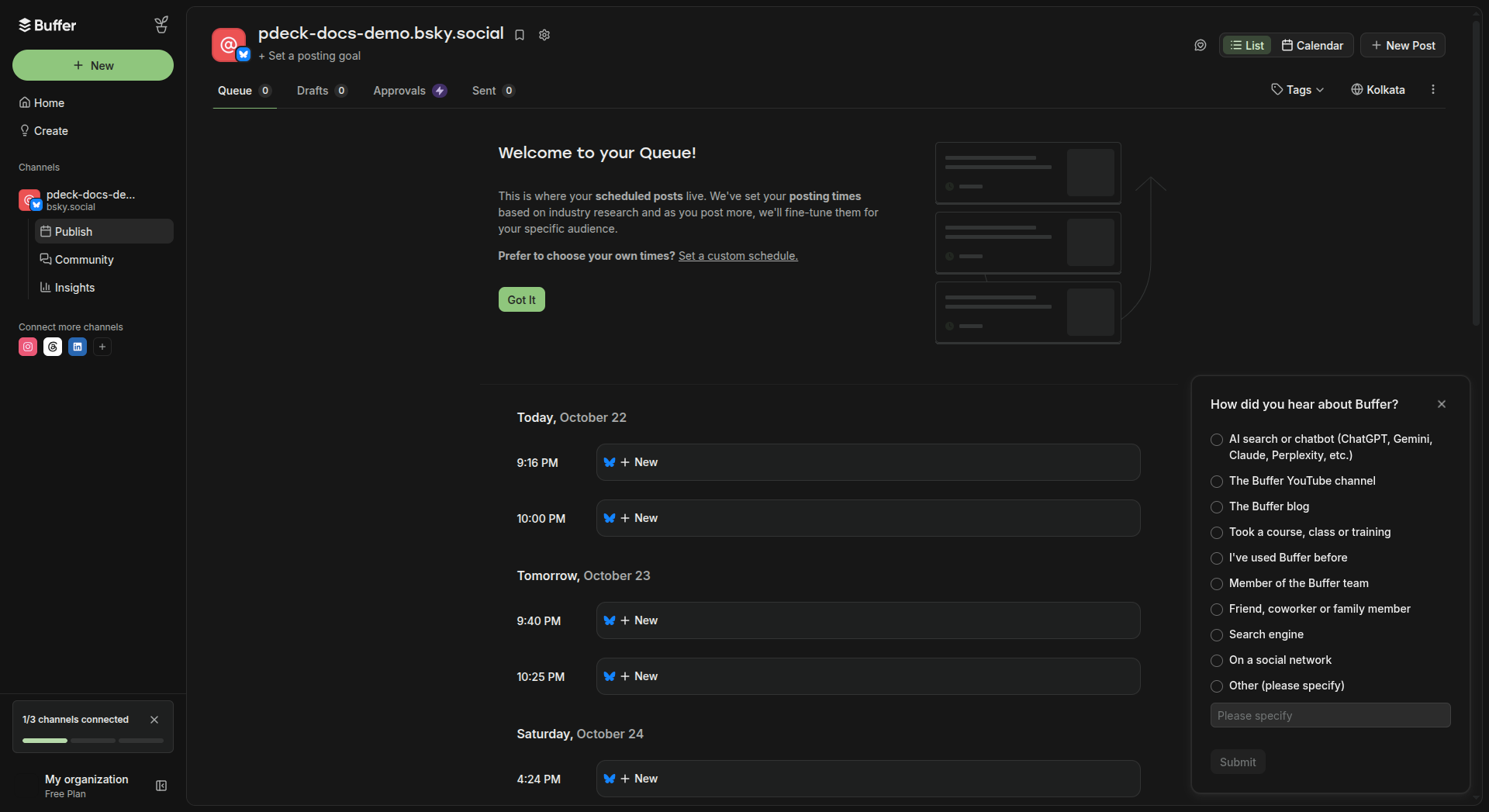Open the three-dot more options menu

point(1433,90)
